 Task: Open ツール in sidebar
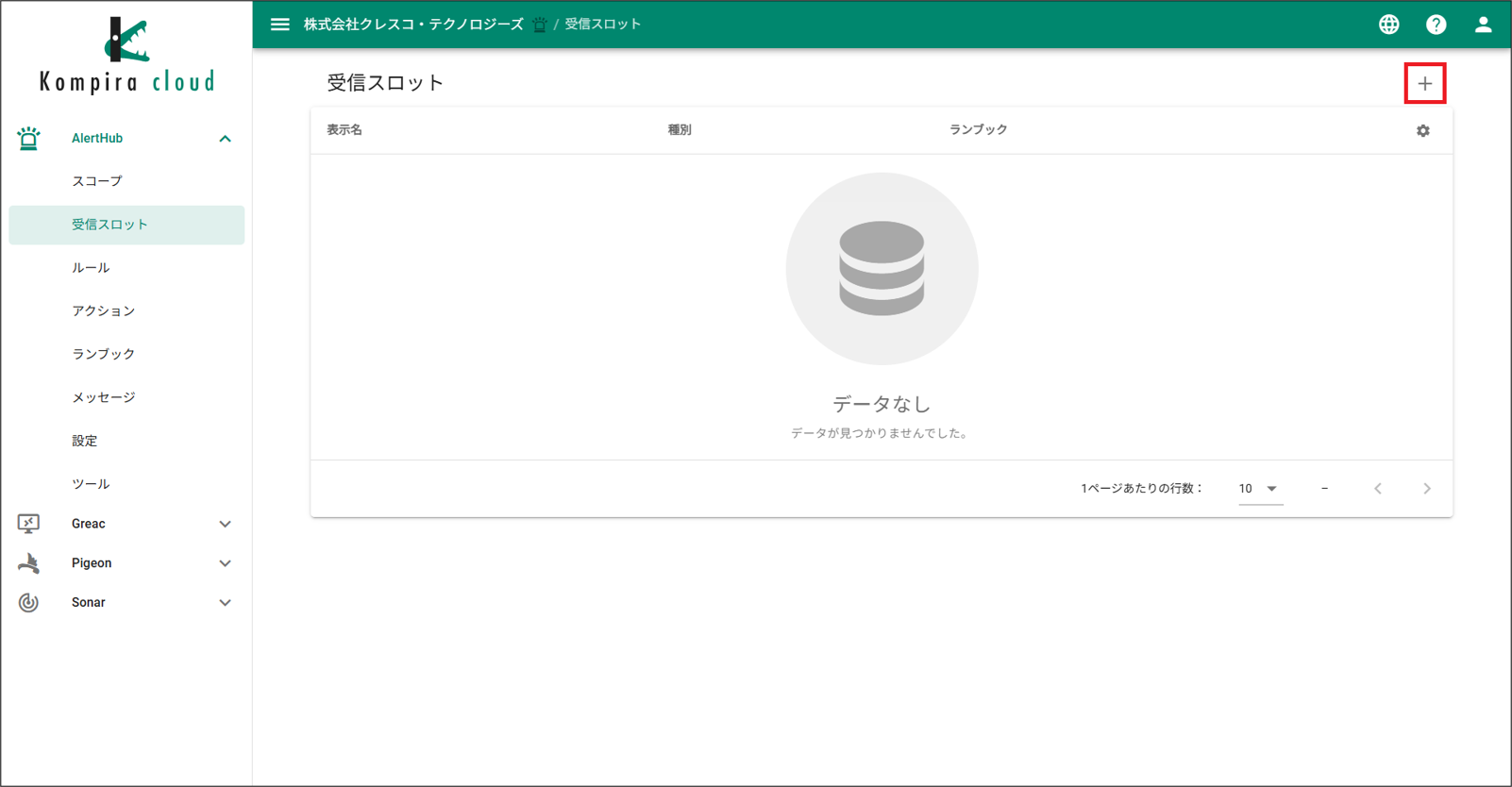[x=126, y=484]
